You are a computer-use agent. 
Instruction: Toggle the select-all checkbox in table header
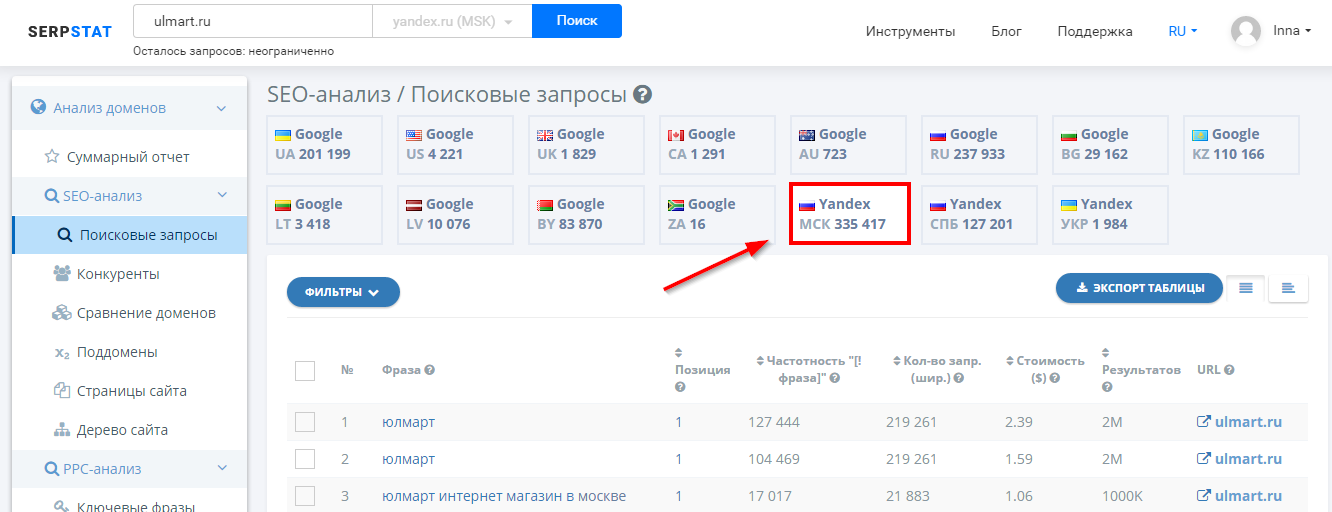305,371
